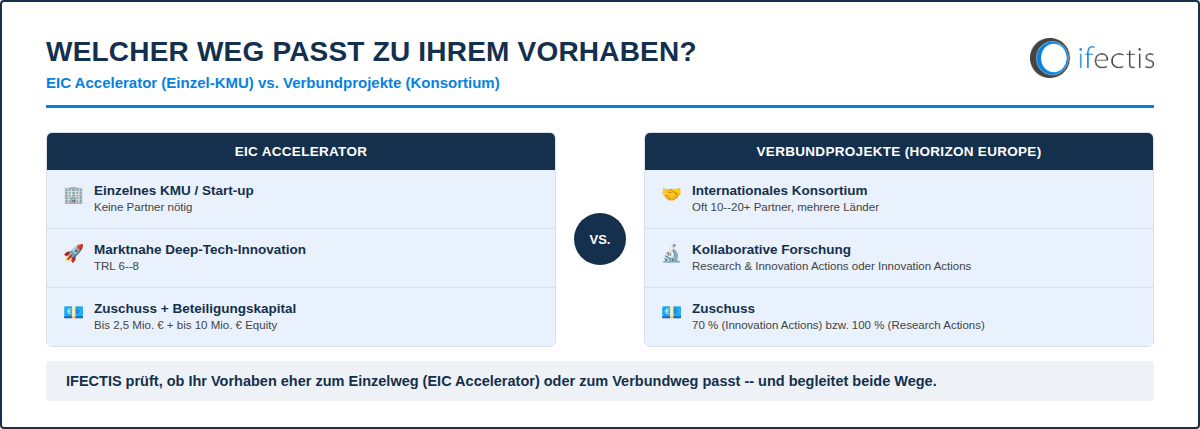Screen dimensions: 1200x429
Task: Click the building icon beside Einzelnes KMU
Action: pos(72,195)
